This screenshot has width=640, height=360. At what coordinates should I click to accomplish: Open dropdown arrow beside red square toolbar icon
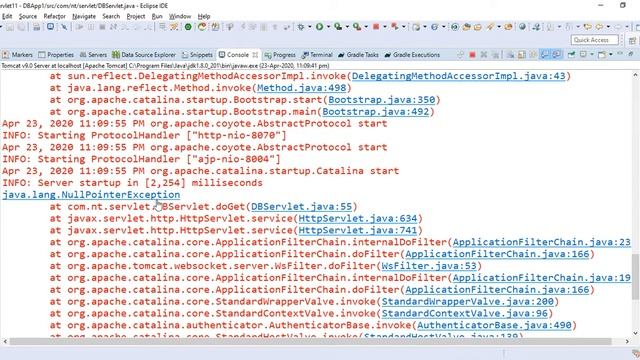click(x=384, y=27)
